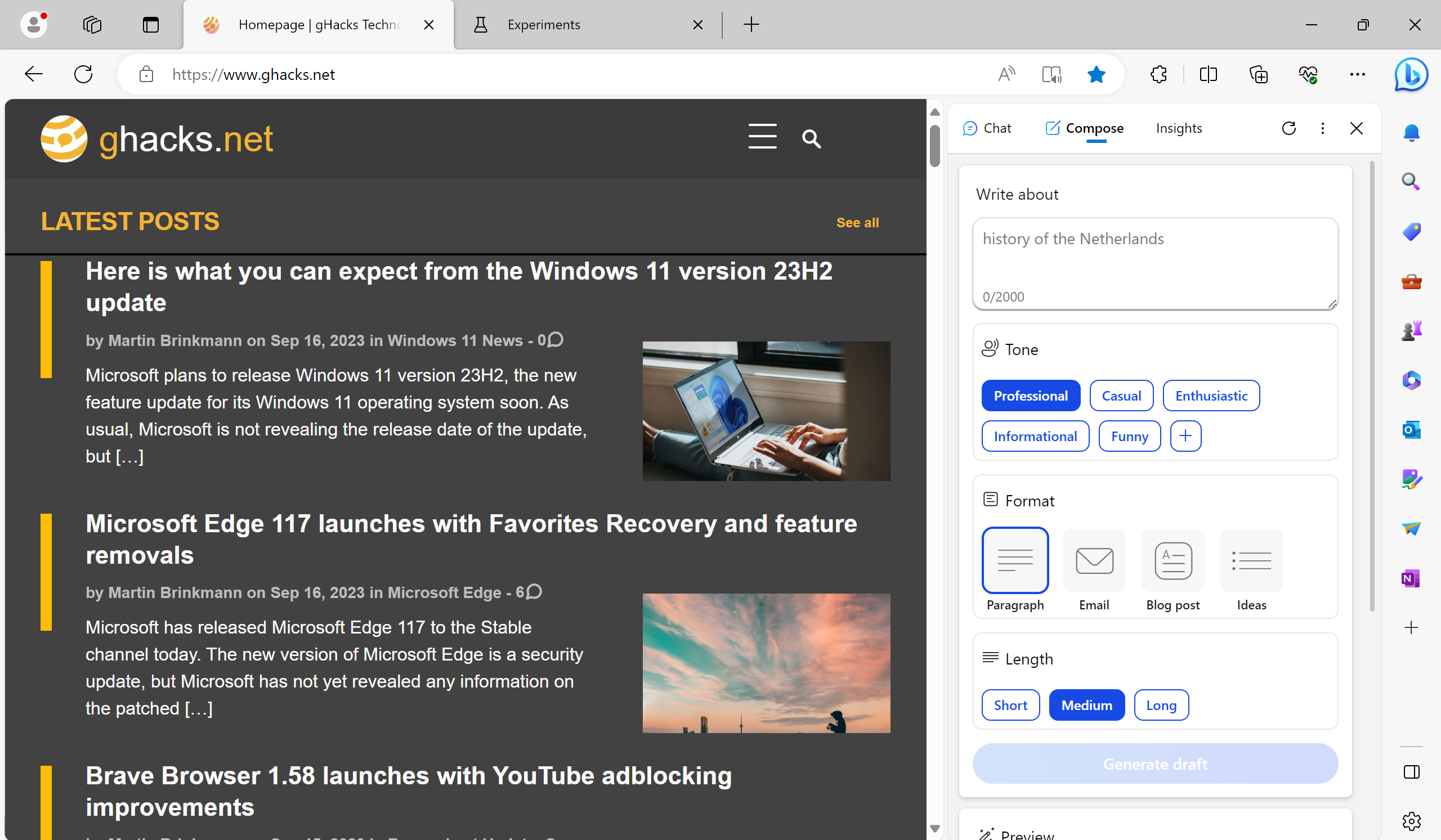Open the ghacks hamburger menu
1441x840 pixels.
(x=762, y=137)
